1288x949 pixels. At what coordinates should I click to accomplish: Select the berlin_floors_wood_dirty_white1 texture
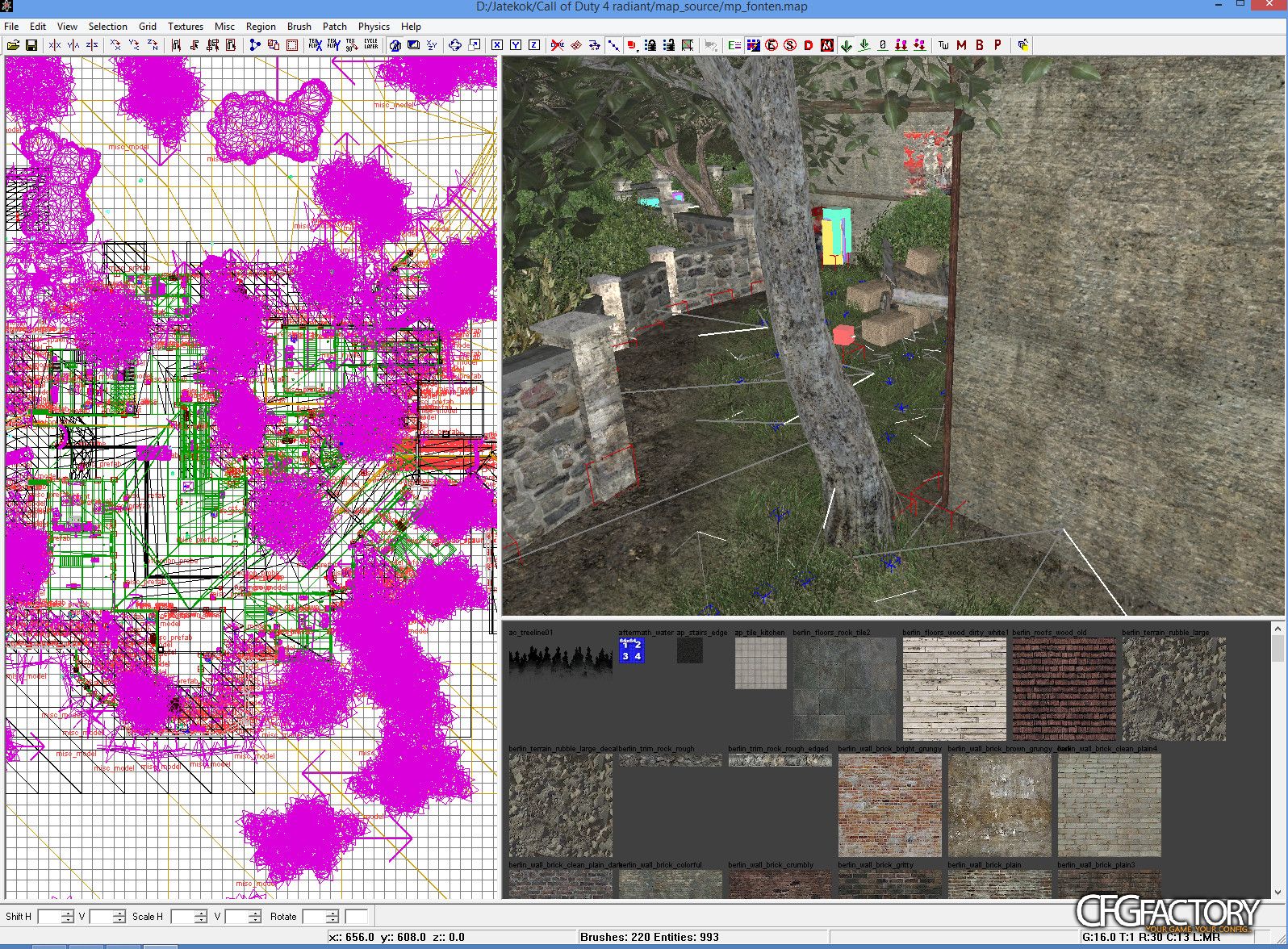[955, 689]
